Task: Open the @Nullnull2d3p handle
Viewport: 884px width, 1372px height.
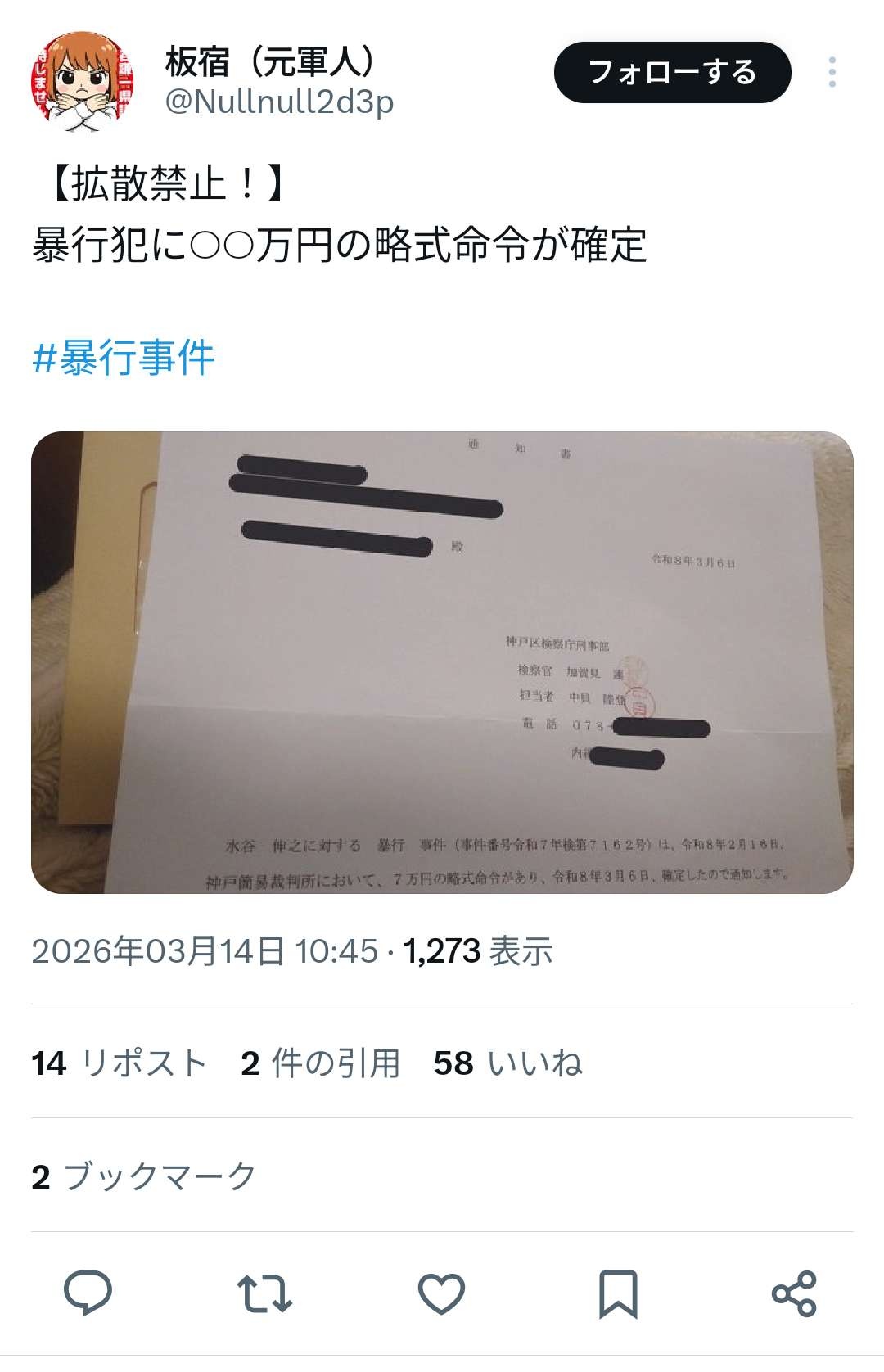Action: pos(279,102)
